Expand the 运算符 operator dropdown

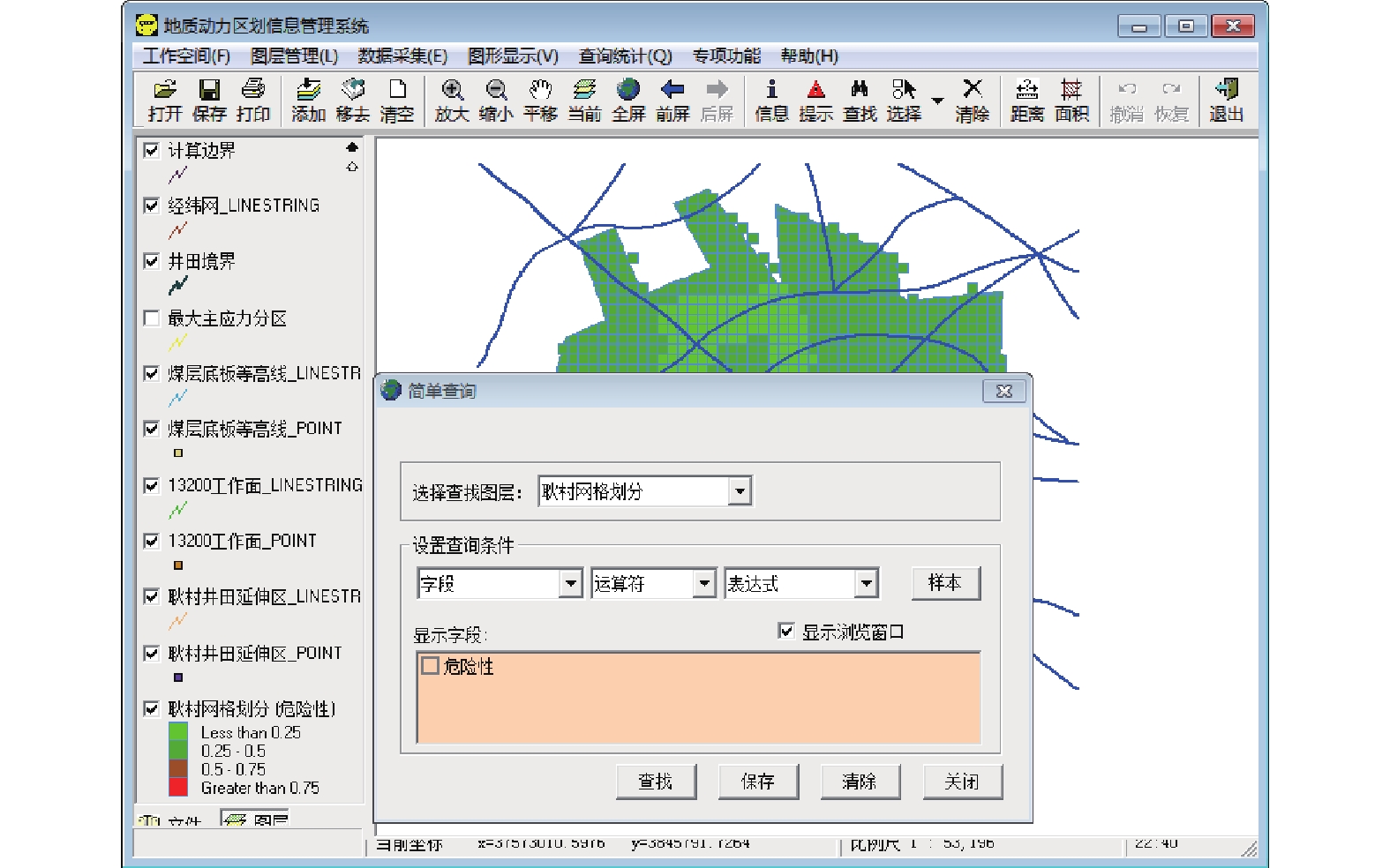(x=703, y=583)
